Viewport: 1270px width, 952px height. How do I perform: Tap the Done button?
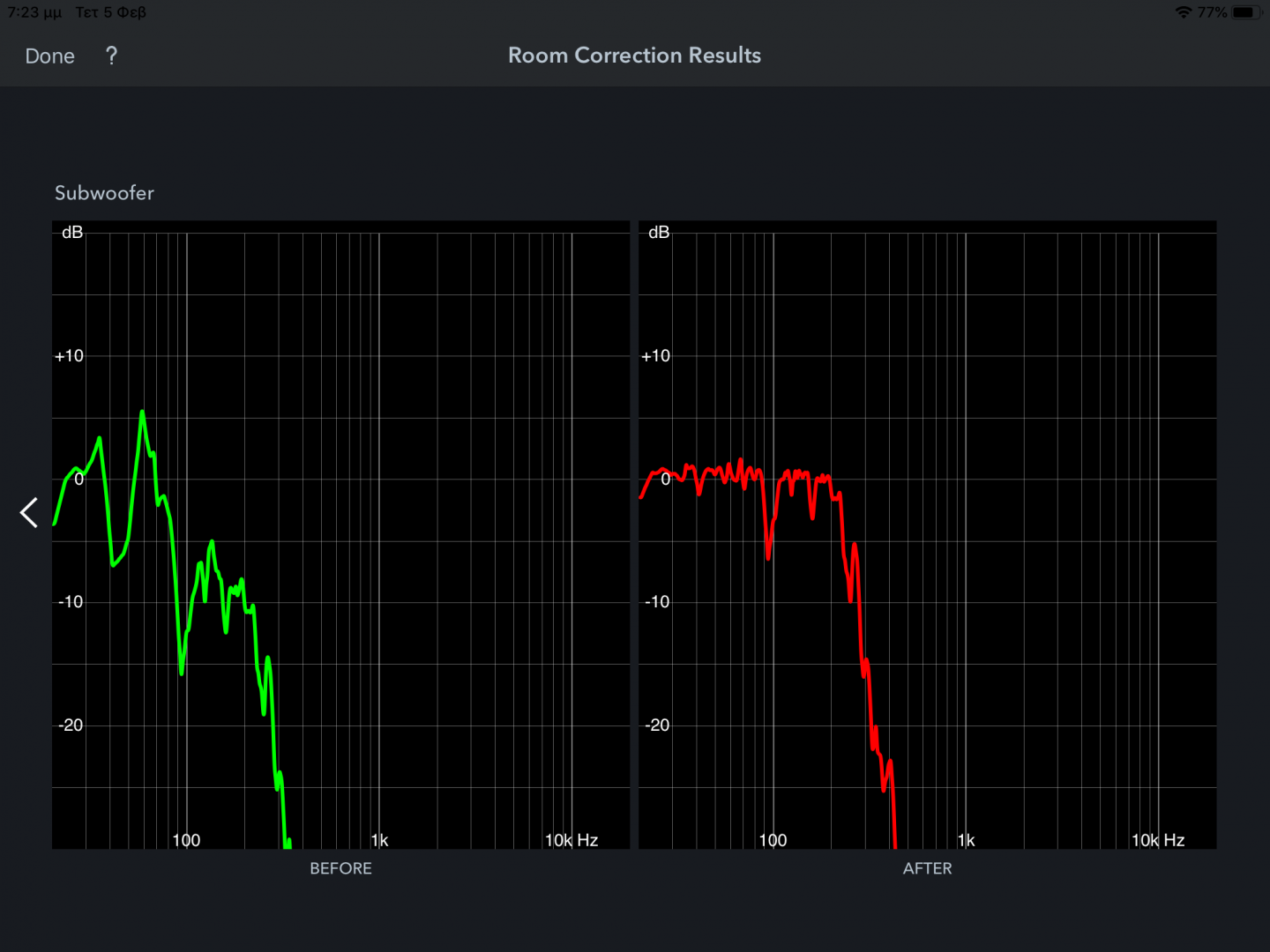click(x=49, y=56)
